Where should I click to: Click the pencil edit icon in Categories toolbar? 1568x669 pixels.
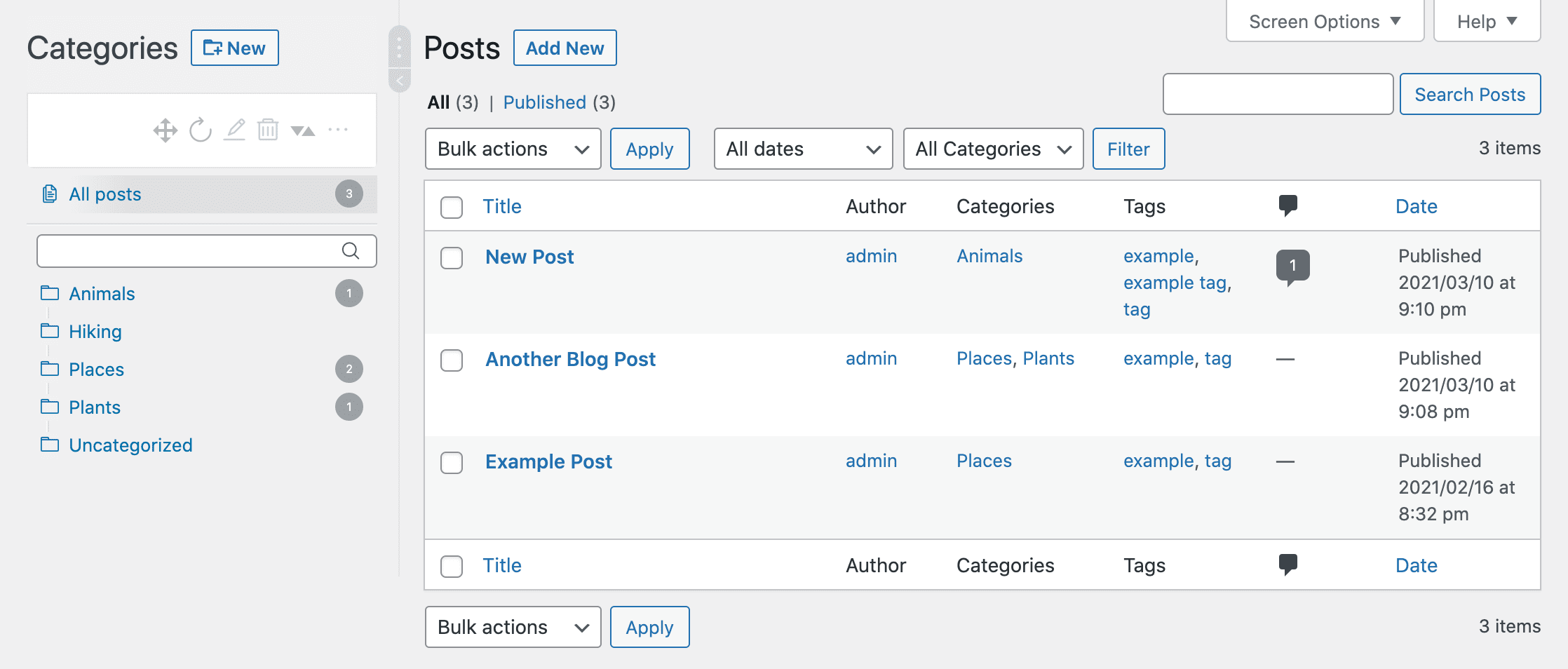(234, 129)
